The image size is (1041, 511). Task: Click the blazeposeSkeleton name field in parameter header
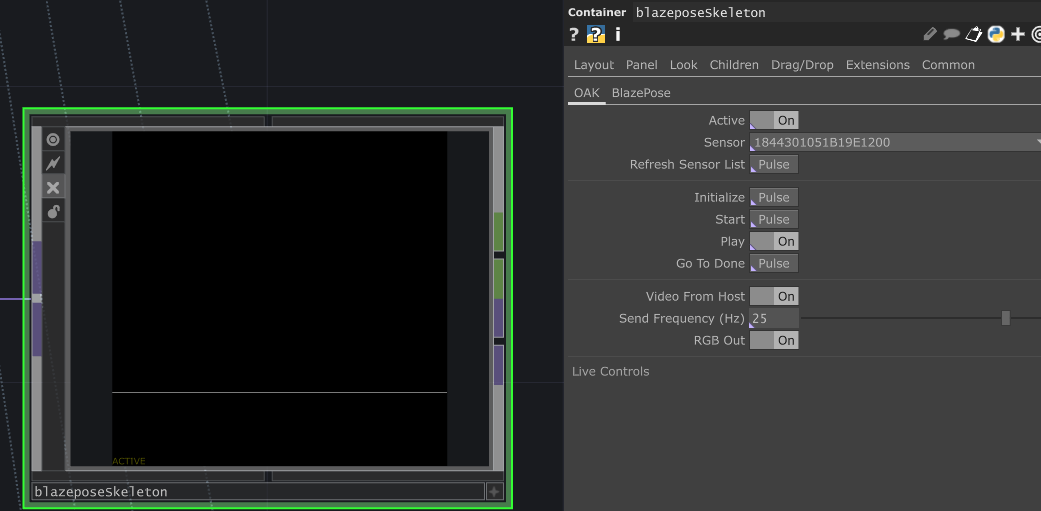tap(835, 12)
